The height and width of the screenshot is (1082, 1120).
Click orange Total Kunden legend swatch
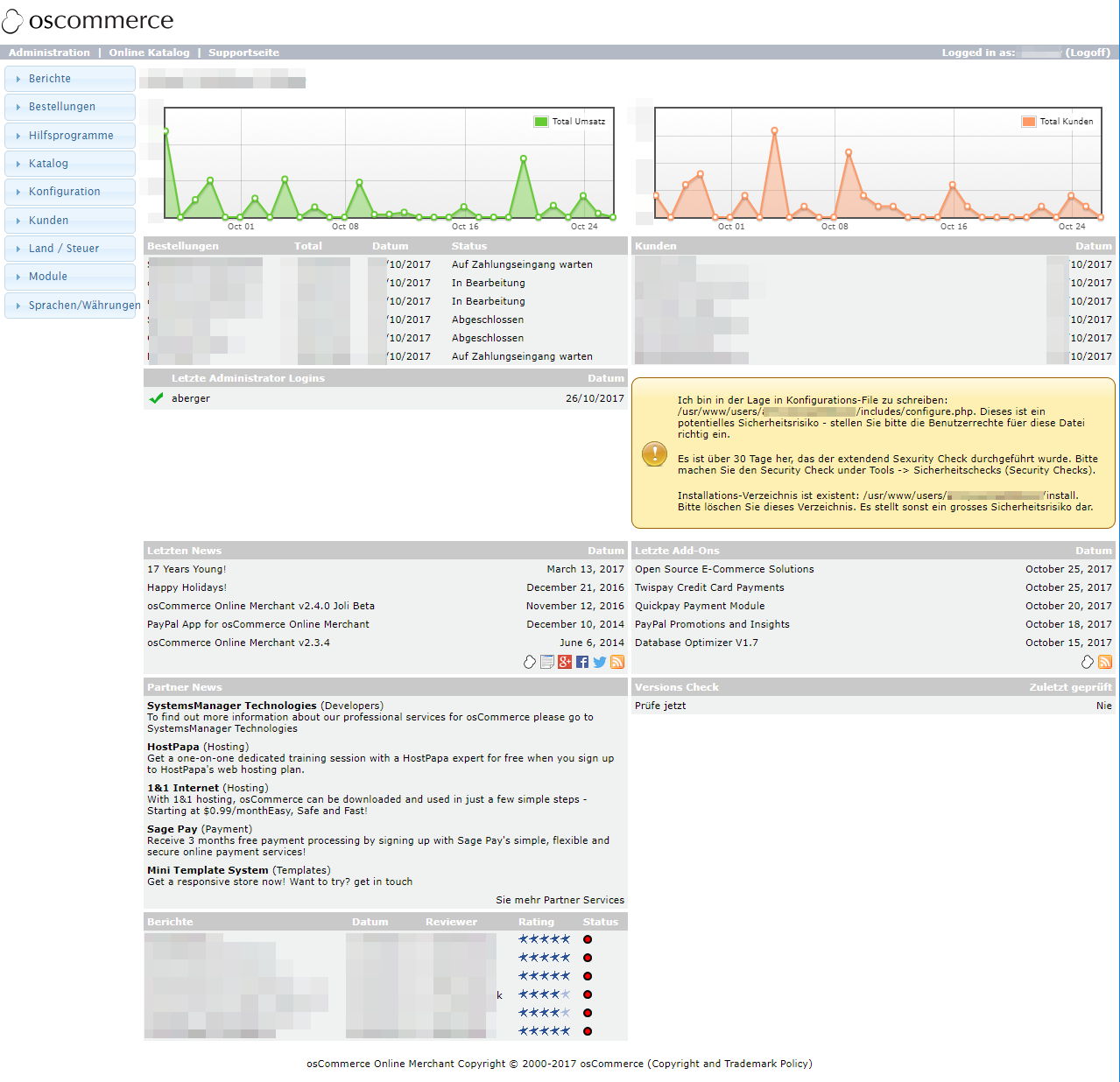(1029, 122)
